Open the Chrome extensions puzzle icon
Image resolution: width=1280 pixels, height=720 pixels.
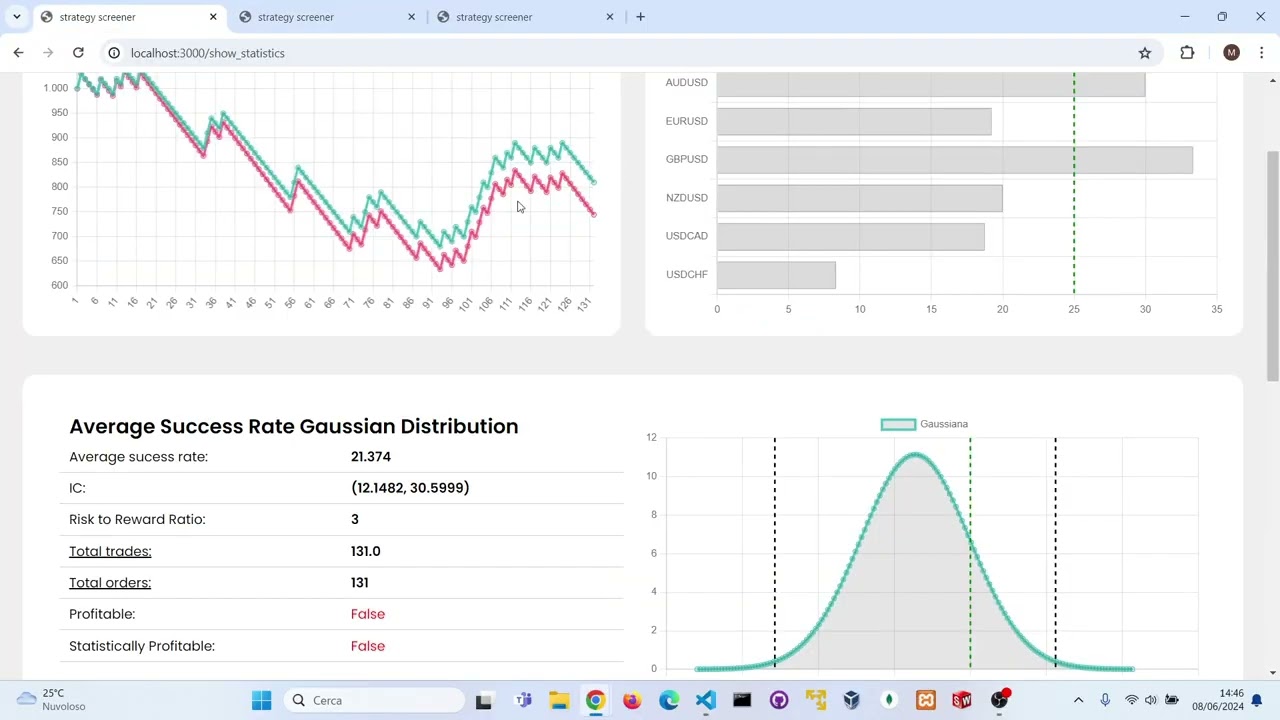point(1187,53)
